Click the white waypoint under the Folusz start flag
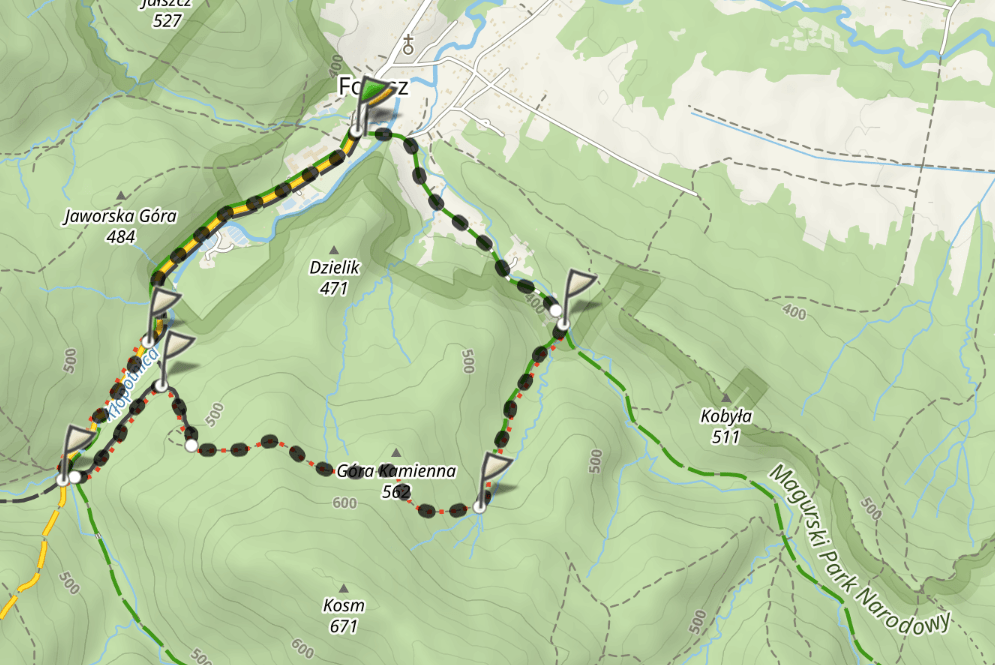The width and height of the screenshot is (995, 665). pos(357,131)
